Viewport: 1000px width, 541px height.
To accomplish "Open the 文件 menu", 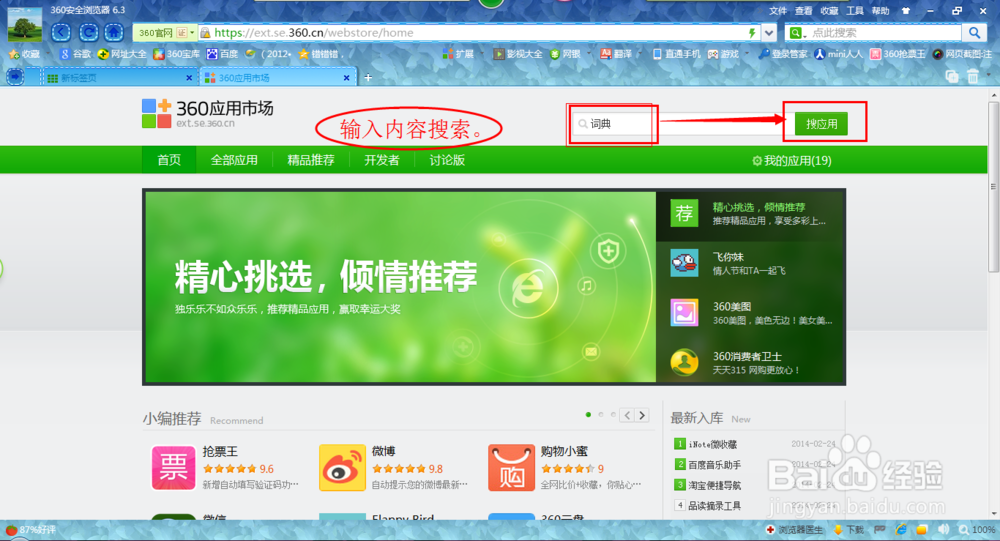I will 777,10.
